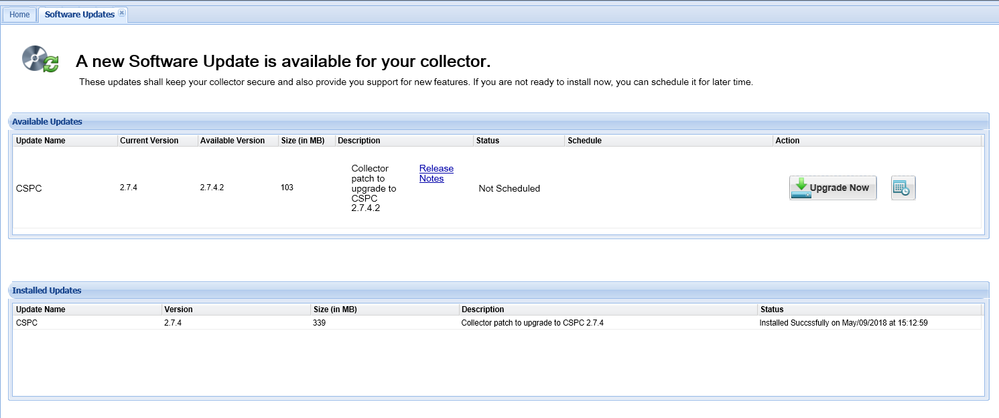This screenshot has width=999, height=418.
Task: Select the Software Updates tab
Action: coord(80,14)
